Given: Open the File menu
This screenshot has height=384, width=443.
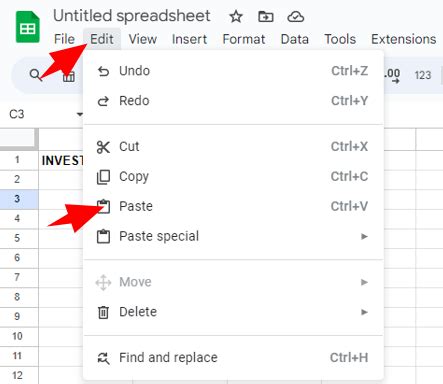Looking at the screenshot, I should pyautogui.click(x=64, y=39).
